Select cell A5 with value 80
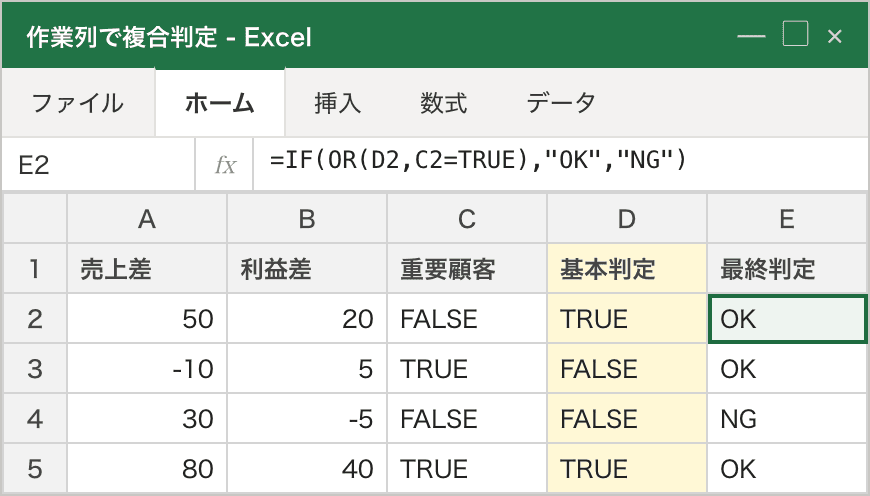870x496 pixels. click(x=147, y=468)
